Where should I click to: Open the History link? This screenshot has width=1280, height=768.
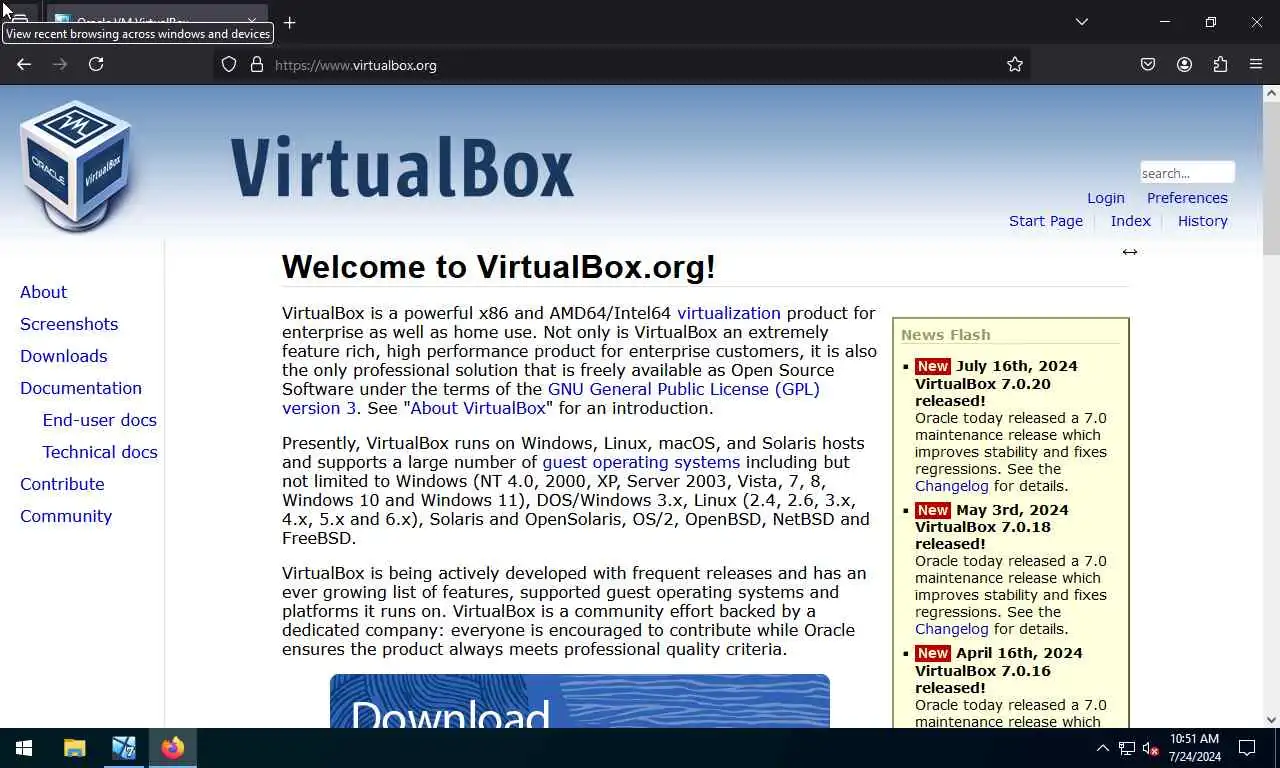click(1203, 221)
